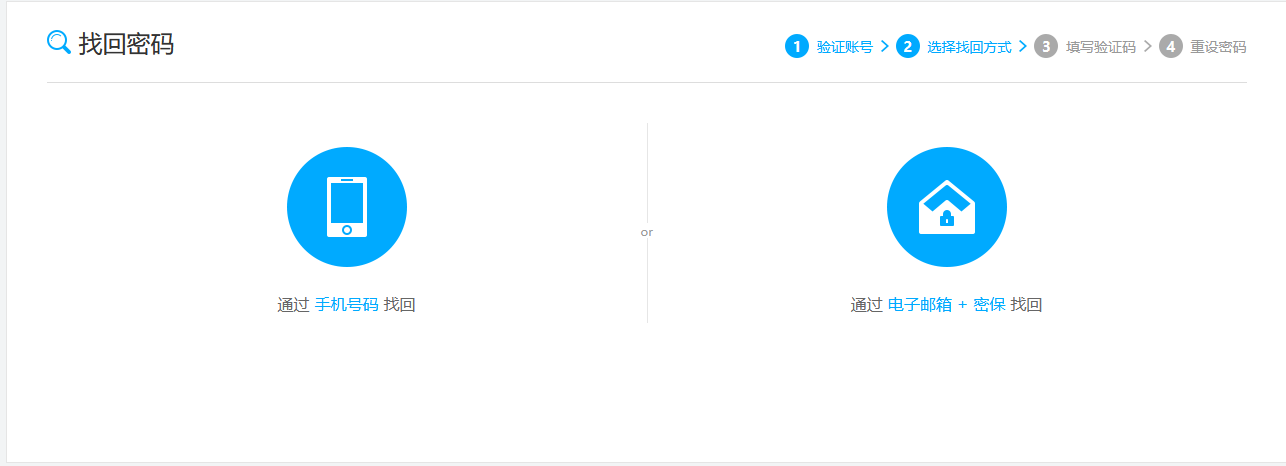Click the chevron after 选择找回方式
This screenshot has width=1286, height=466.
click(1023, 47)
